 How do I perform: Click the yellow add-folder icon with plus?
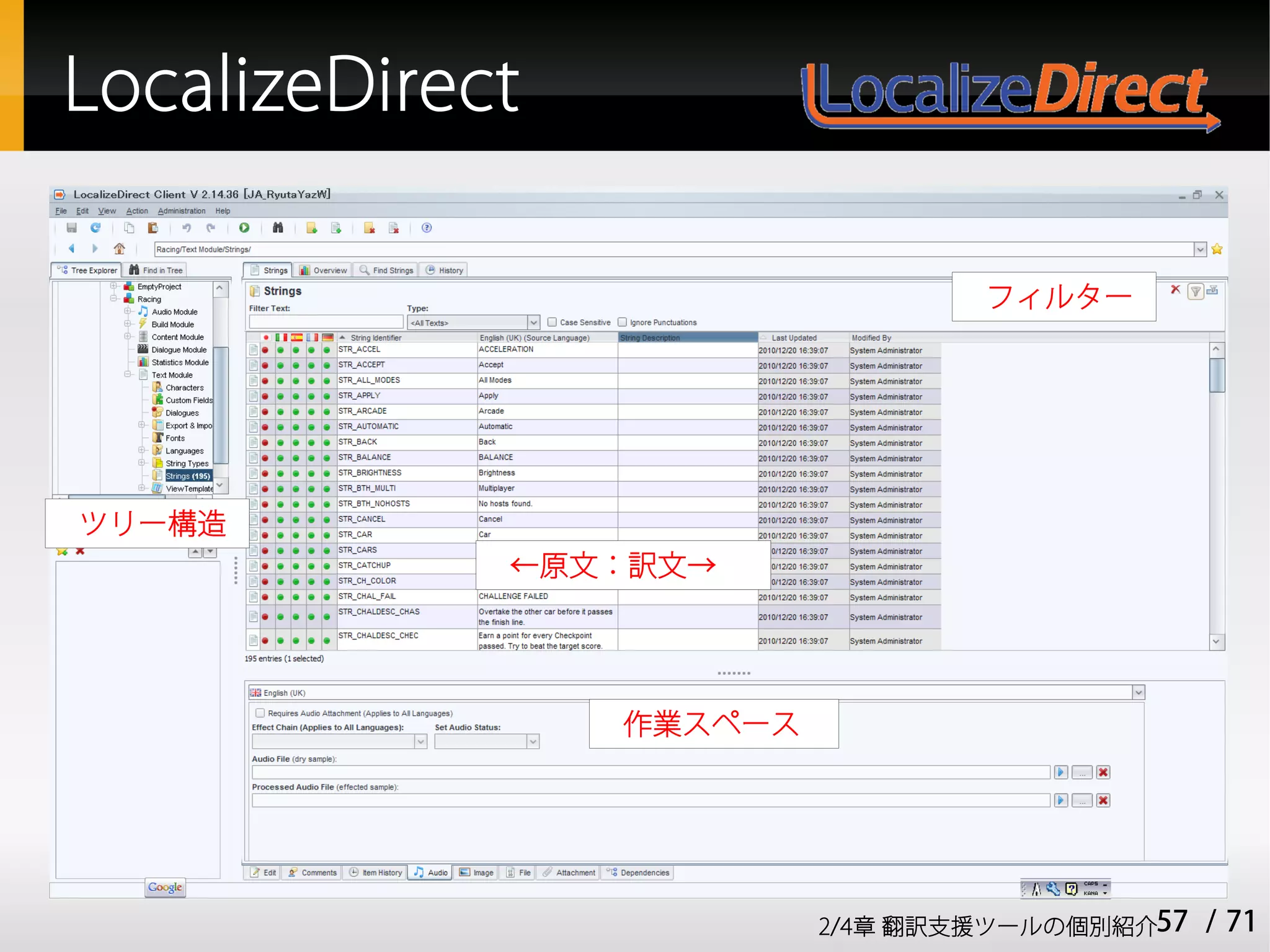coord(312,228)
